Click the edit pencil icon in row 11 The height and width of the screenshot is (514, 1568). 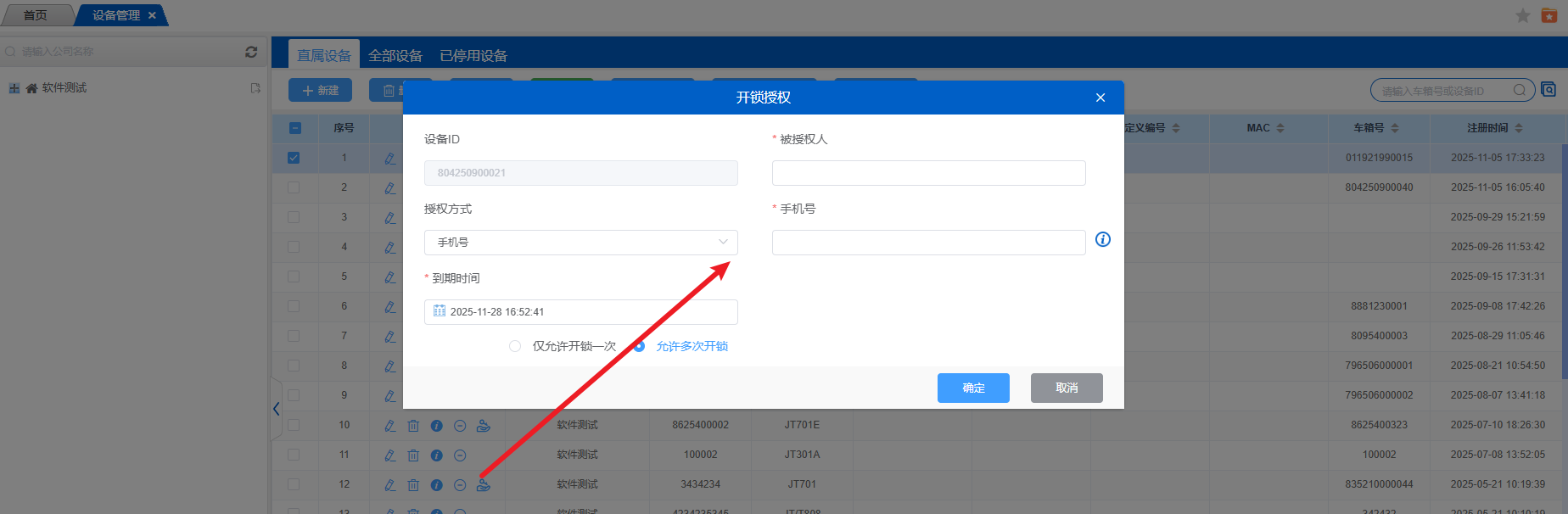[x=389, y=455]
